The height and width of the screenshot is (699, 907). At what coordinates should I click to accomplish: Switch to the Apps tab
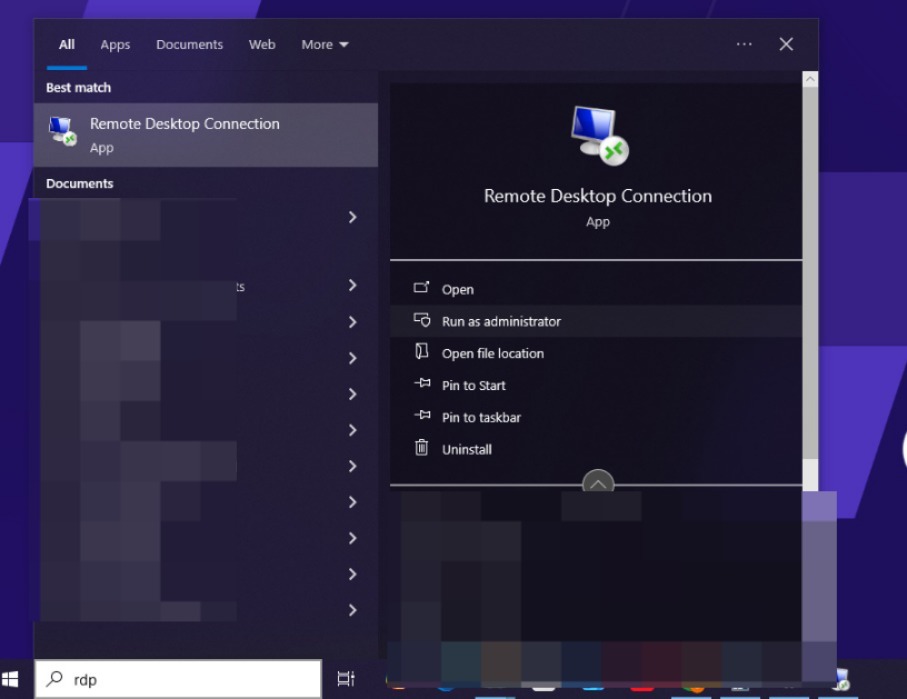[115, 45]
